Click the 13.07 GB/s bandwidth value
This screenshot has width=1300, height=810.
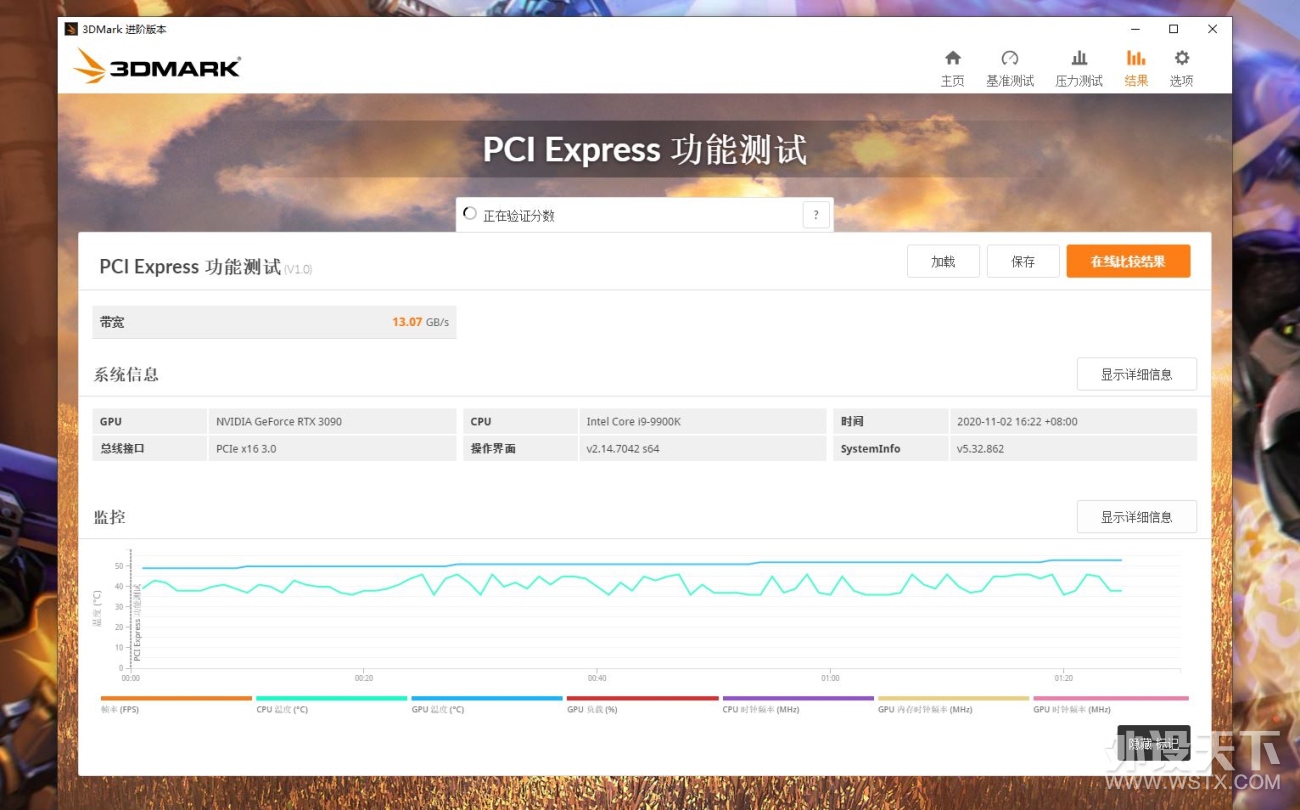(420, 322)
